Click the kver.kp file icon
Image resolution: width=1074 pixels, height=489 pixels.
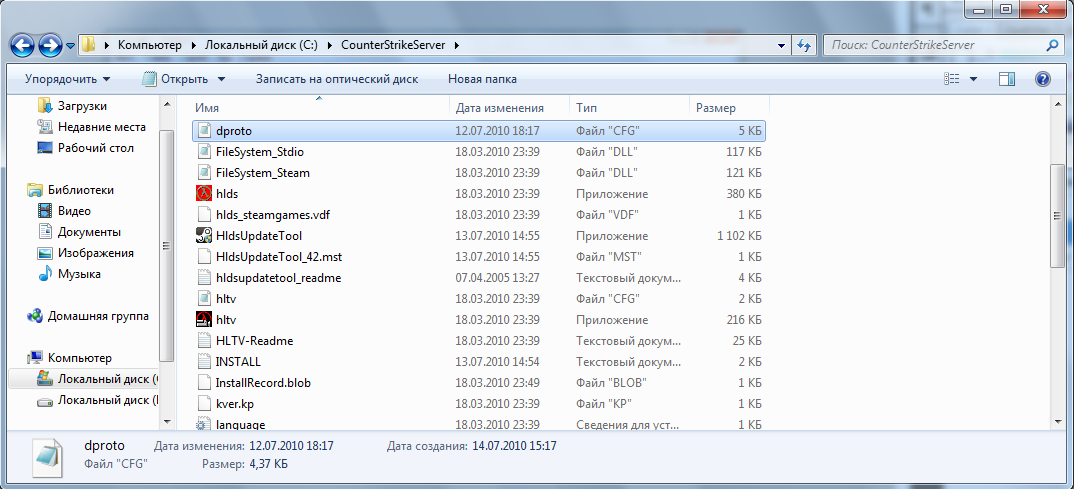(x=203, y=403)
